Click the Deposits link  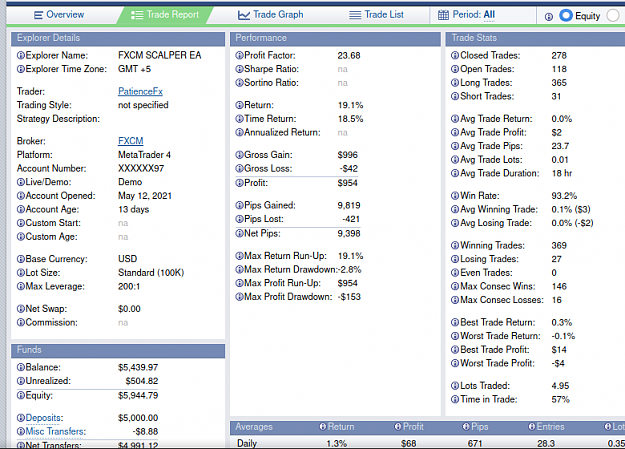pos(44,417)
